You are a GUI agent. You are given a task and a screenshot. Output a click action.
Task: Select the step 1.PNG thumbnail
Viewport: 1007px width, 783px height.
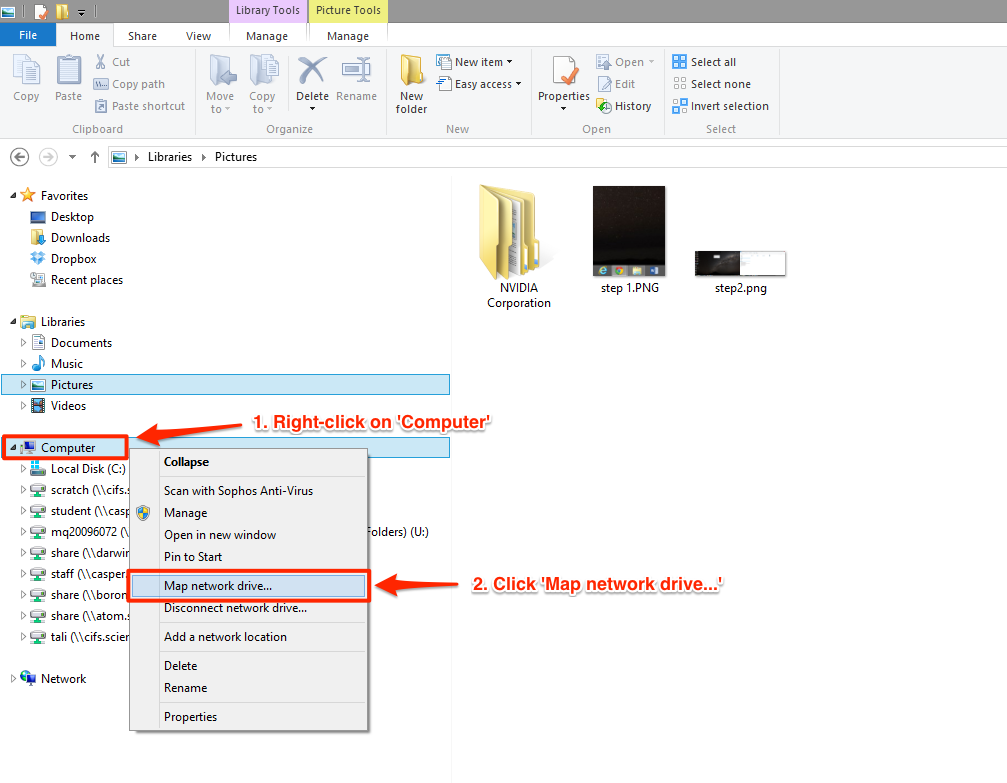click(629, 232)
